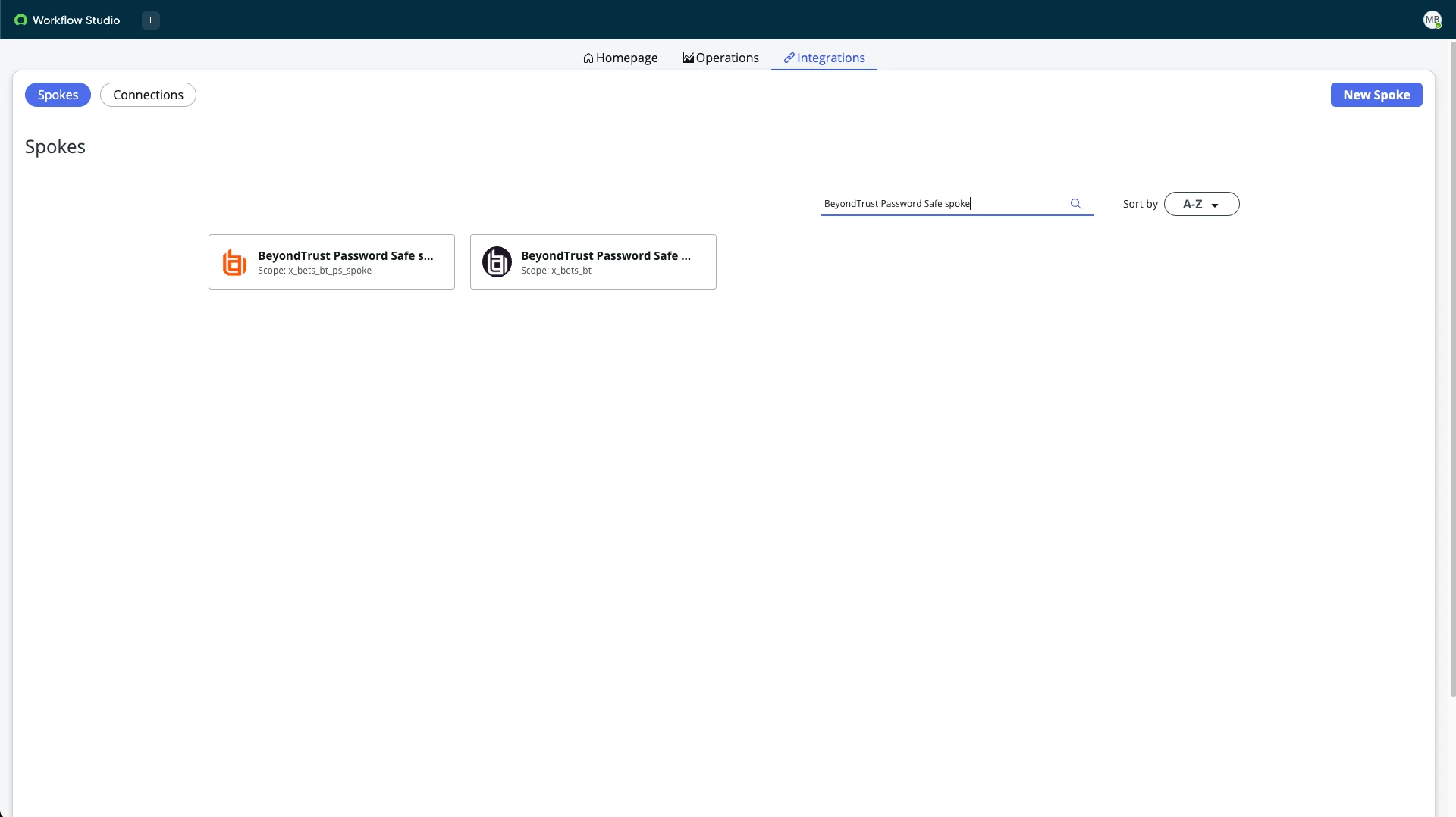Open a new tab with plus icon
This screenshot has width=1456, height=817.
pos(150,20)
